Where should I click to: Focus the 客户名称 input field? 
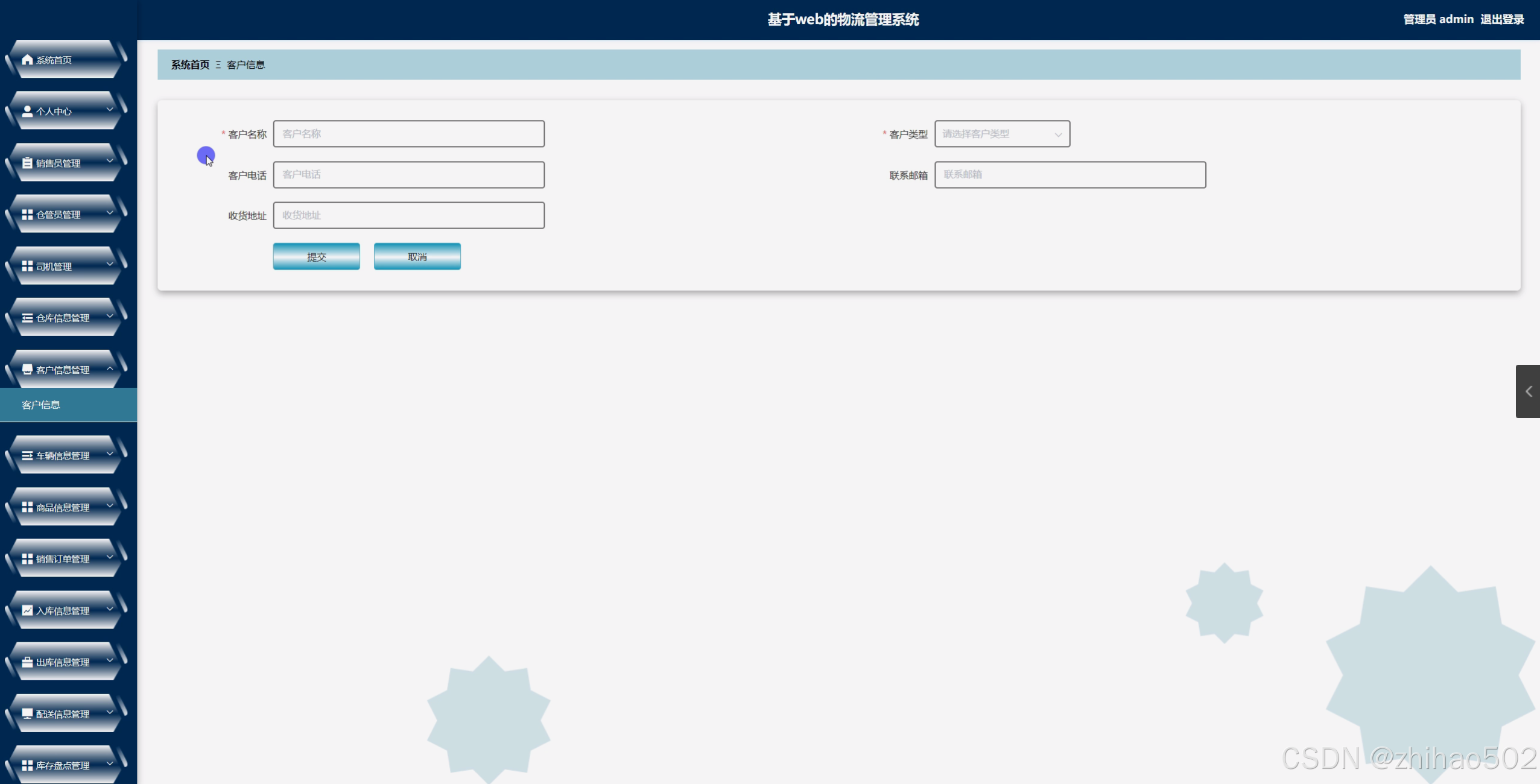click(408, 134)
